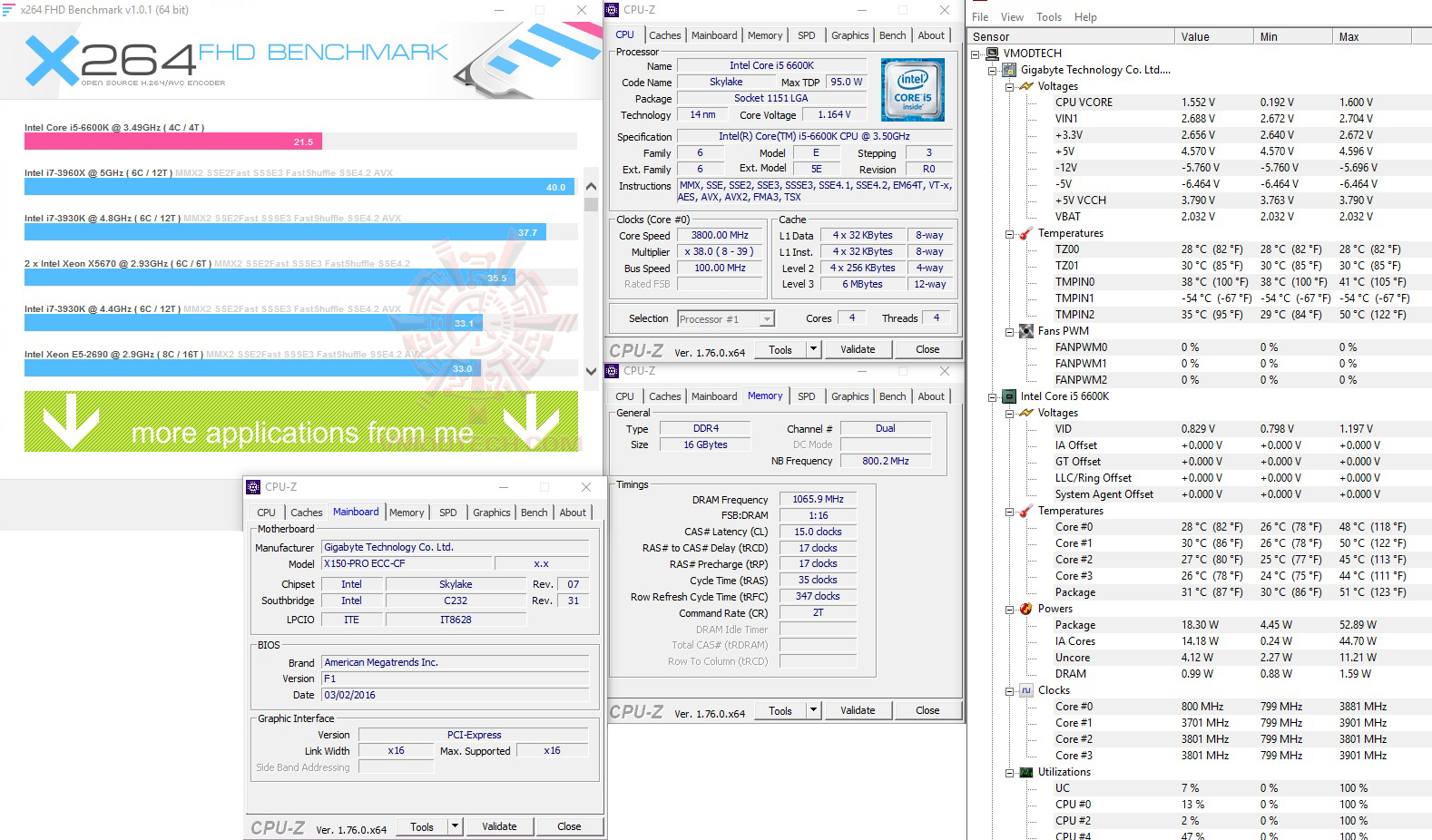Collapse the VMODTECH root node
The image size is (1432, 840).
tap(976, 54)
